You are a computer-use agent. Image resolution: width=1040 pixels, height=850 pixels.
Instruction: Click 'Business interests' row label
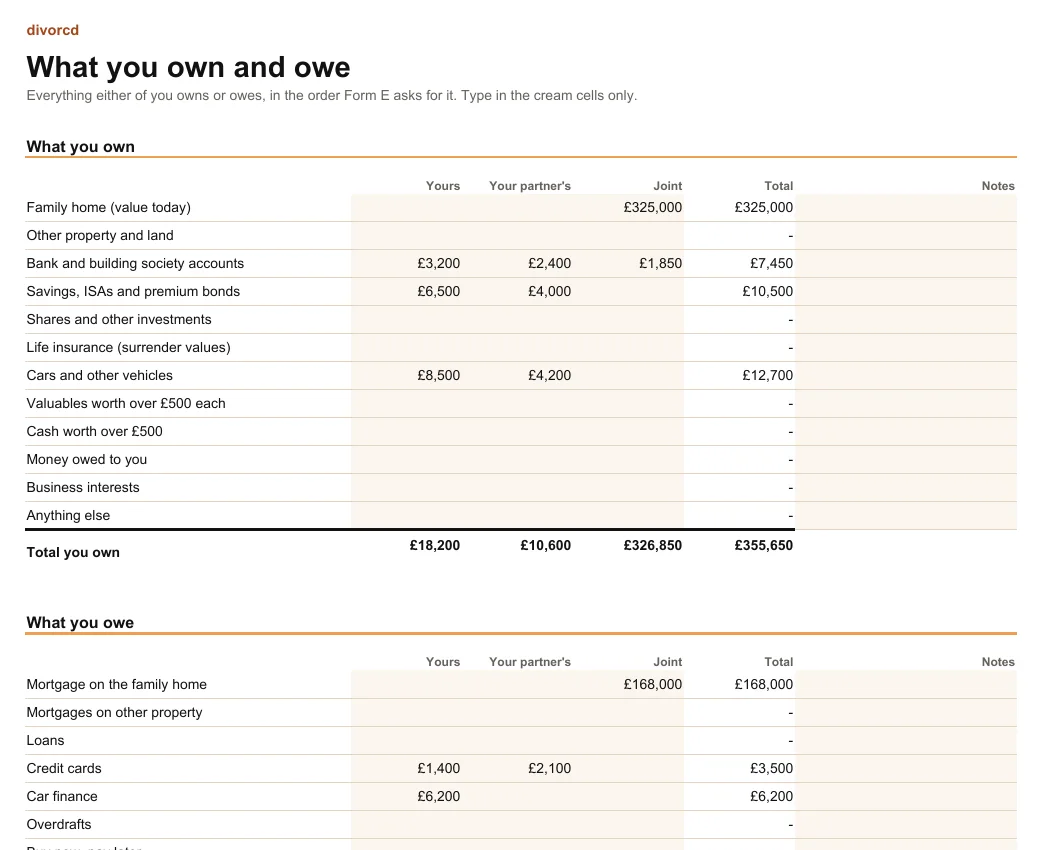tap(83, 487)
